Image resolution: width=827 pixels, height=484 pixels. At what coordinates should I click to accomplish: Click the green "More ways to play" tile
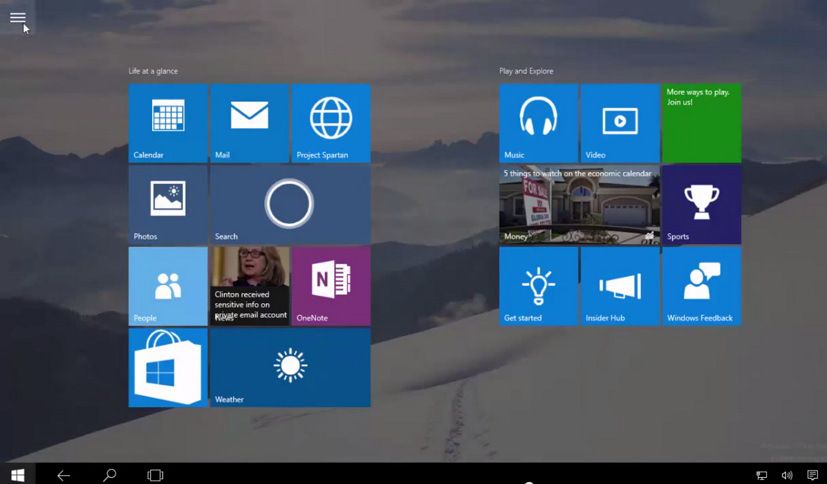click(x=701, y=123)
